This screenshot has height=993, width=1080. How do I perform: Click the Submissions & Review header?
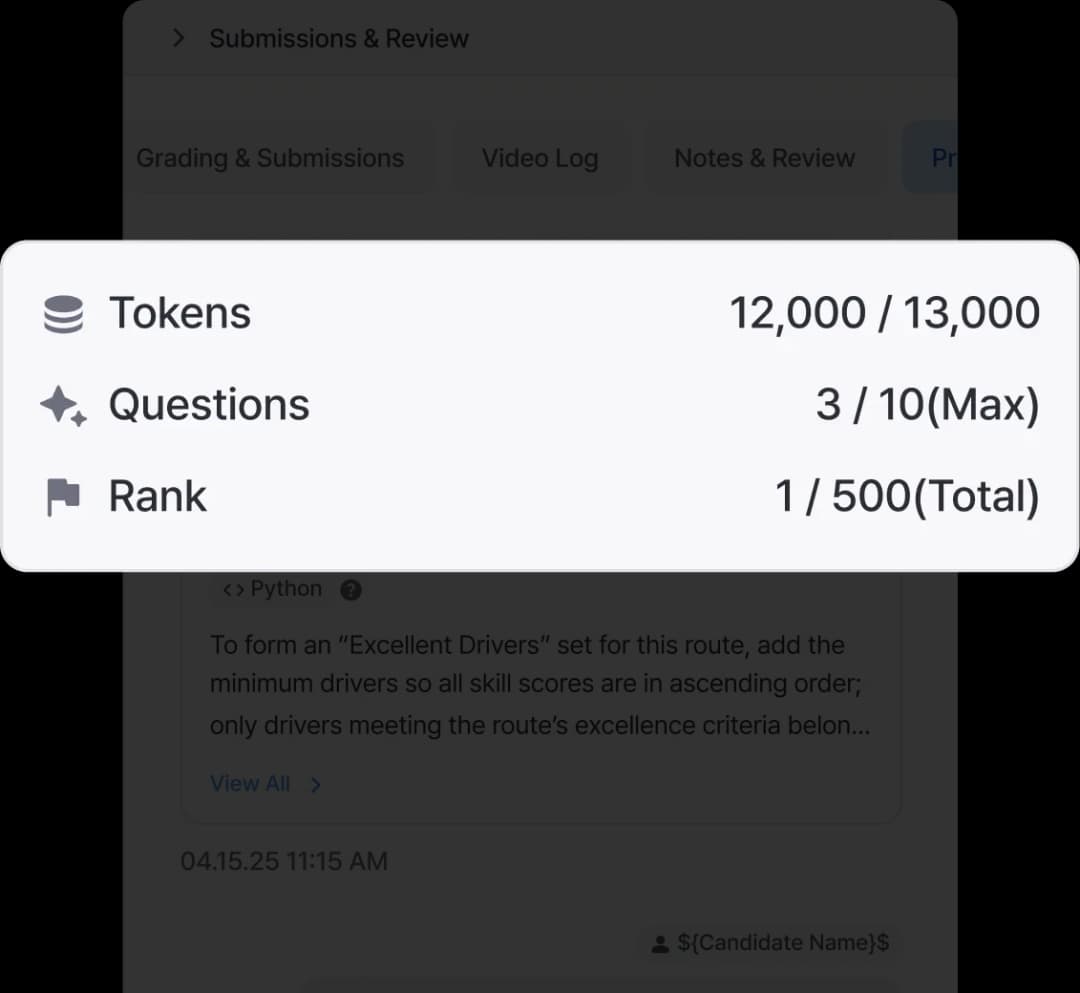pos(339,38)
